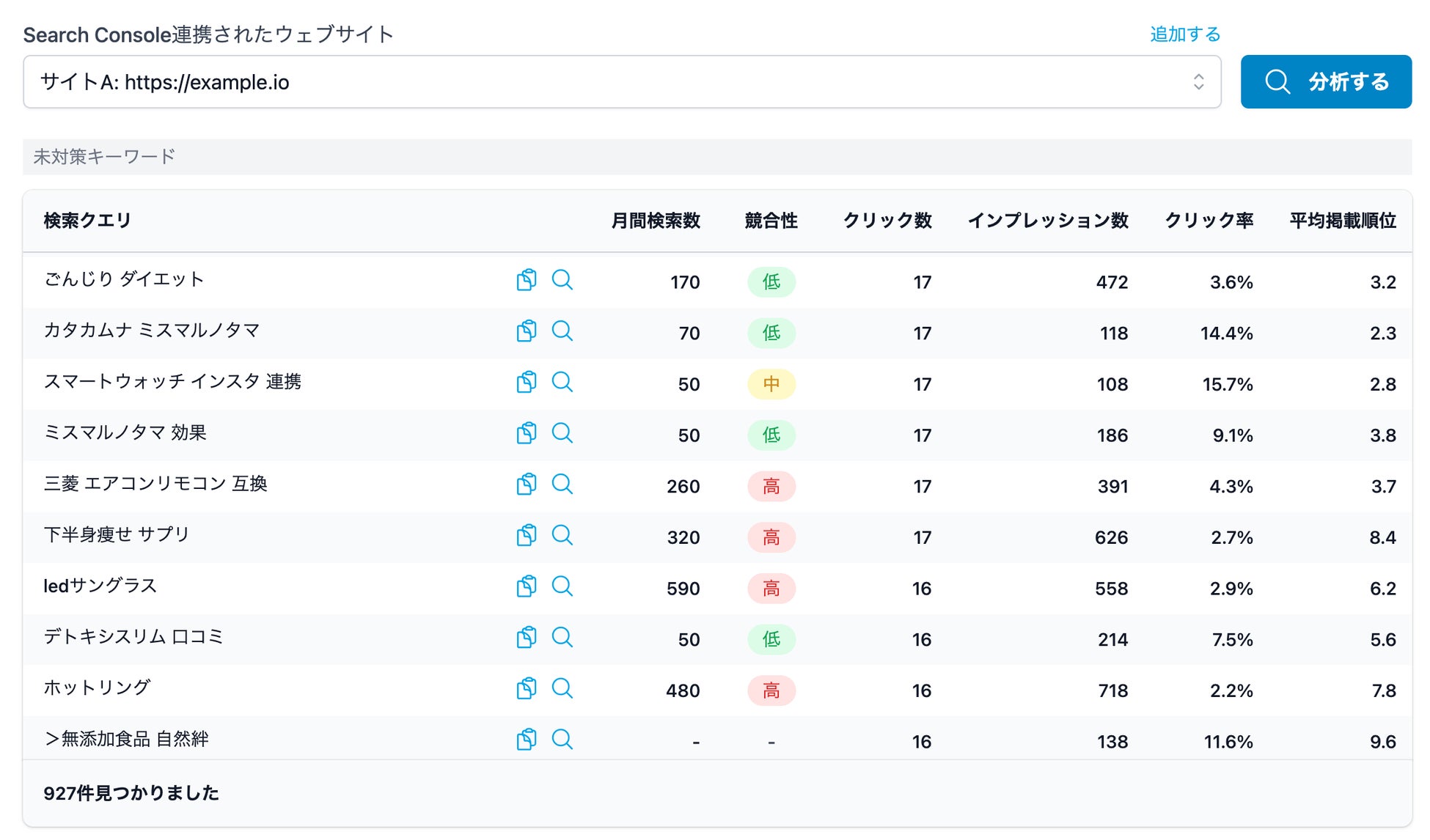Click the magnifier icon for ミスマルノタマ 効果
This screenshot has width=1430, height=840.
[x=562, y=433]
